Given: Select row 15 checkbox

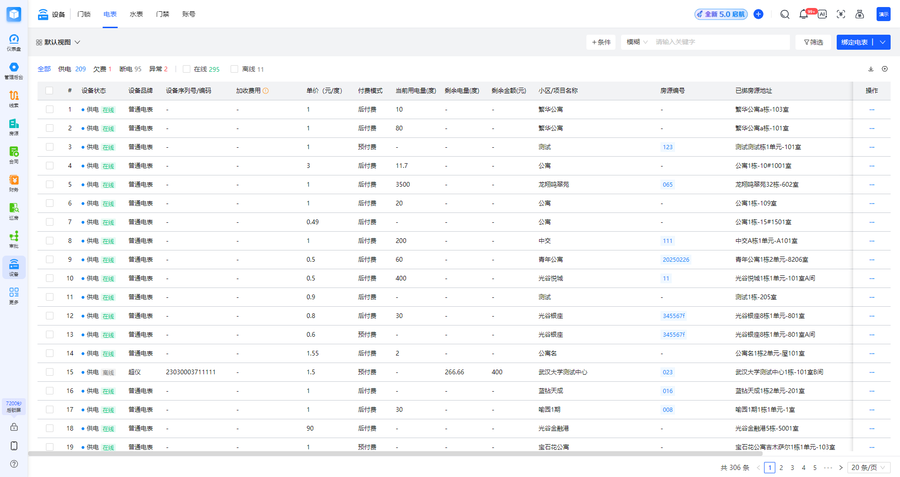Looking at the screenshot, I should [49, 372].
